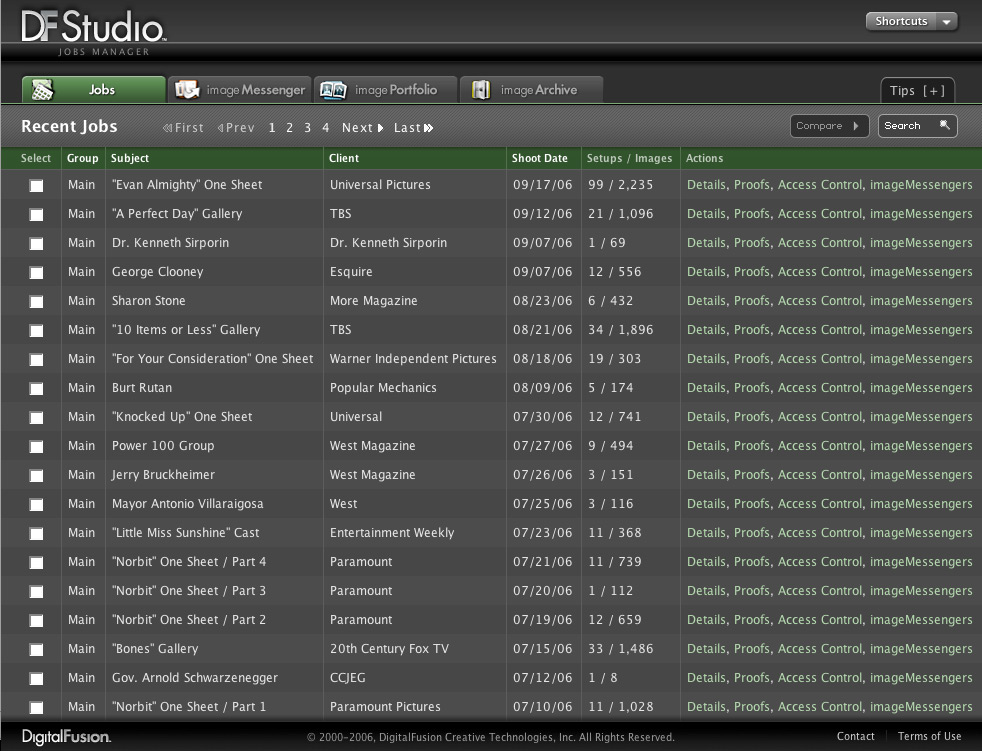Click the Terms of Use footer link
Image resolution: width=982 pixels, height=751 pixels.
pyautogui.click(x=929, y=737)
